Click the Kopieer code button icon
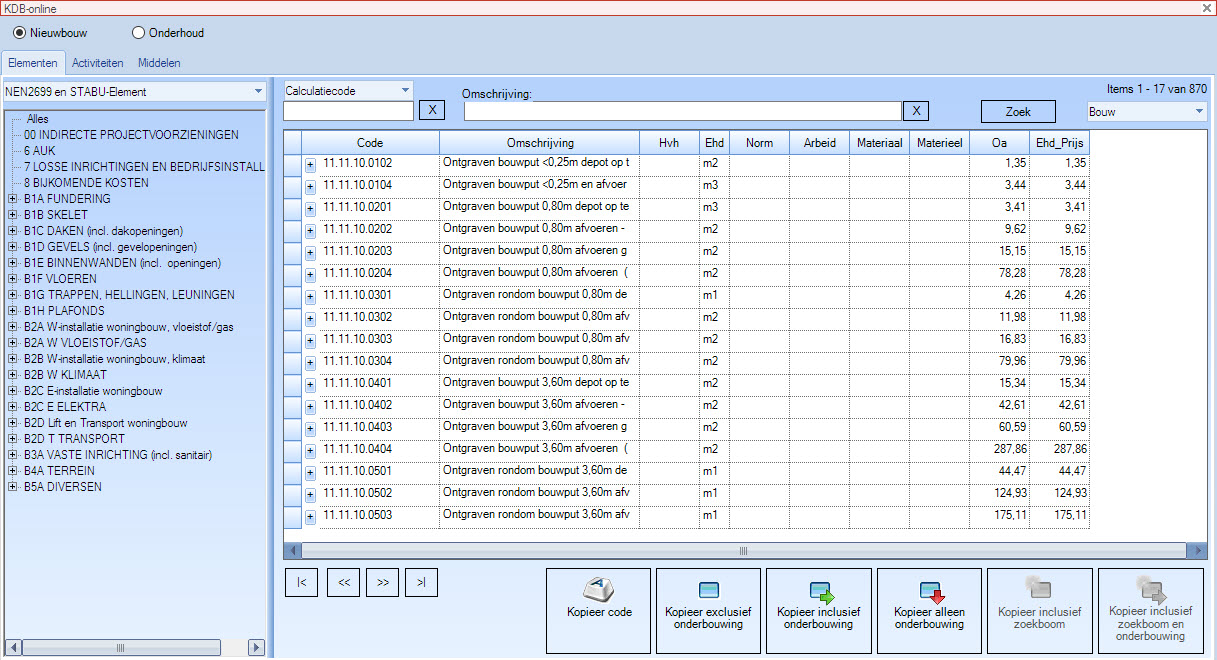Image resolution: width=1217 pixels, height=660 pixels. coord(598,590)
